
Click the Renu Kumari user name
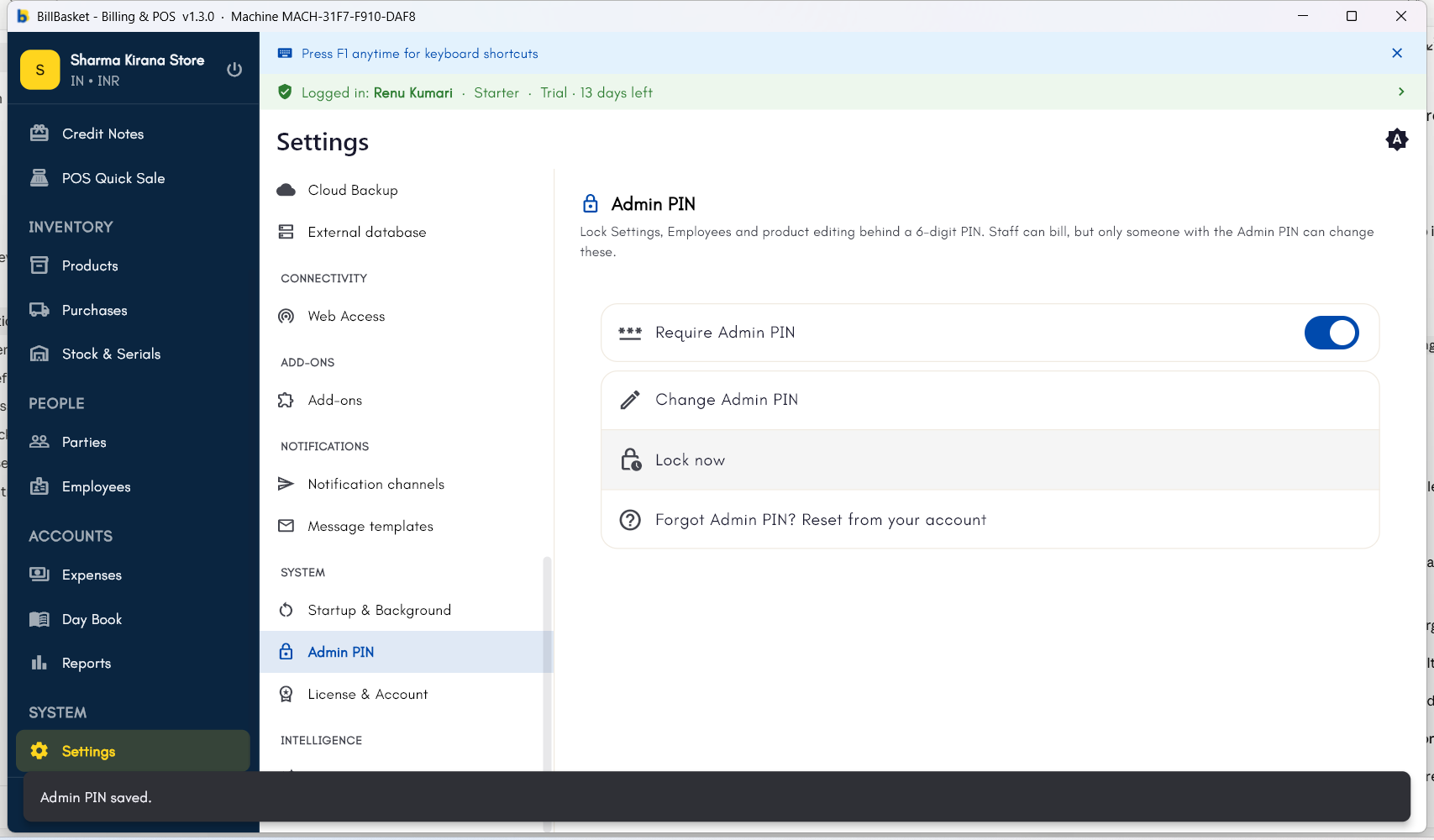click(x=413, y=92)
